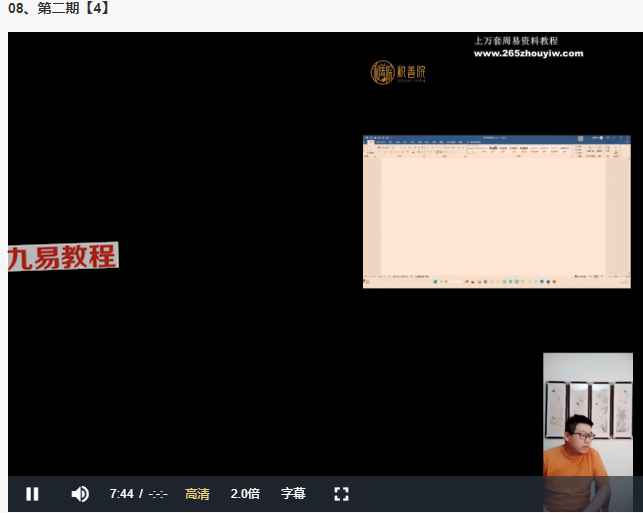Open the www.265zhouyiw.com watermark link
Viewport: 643px width, 513px height.
tap(527, 54)
